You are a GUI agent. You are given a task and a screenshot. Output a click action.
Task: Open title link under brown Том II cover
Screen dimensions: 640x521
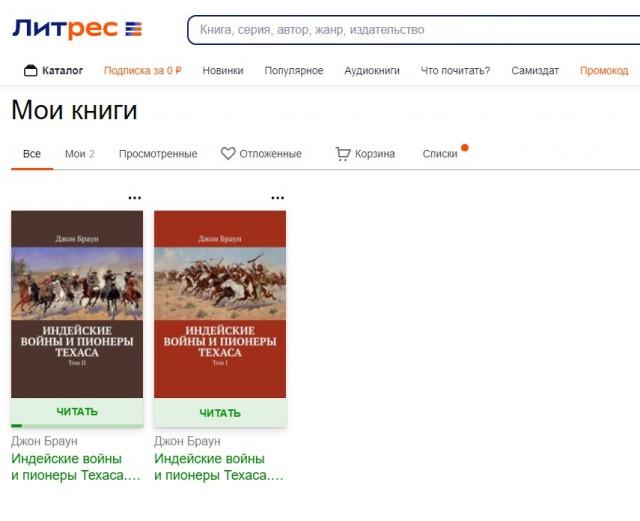click(x=76, y=467)
